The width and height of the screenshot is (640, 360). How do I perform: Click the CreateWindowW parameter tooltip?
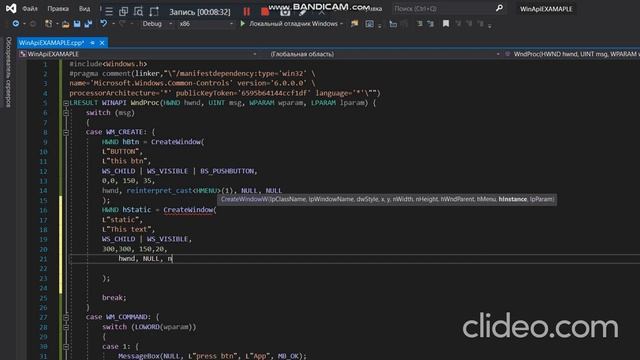click(x=387, y=200)
